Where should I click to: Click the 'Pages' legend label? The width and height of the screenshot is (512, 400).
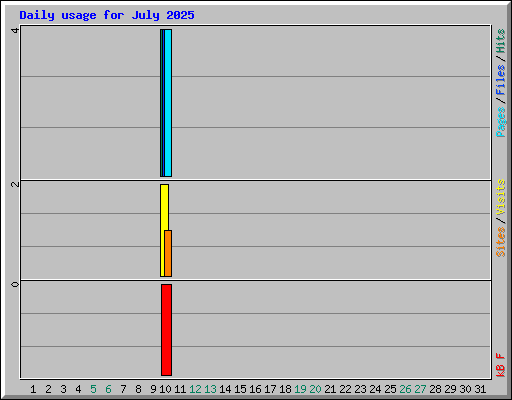tap(501, 122)
